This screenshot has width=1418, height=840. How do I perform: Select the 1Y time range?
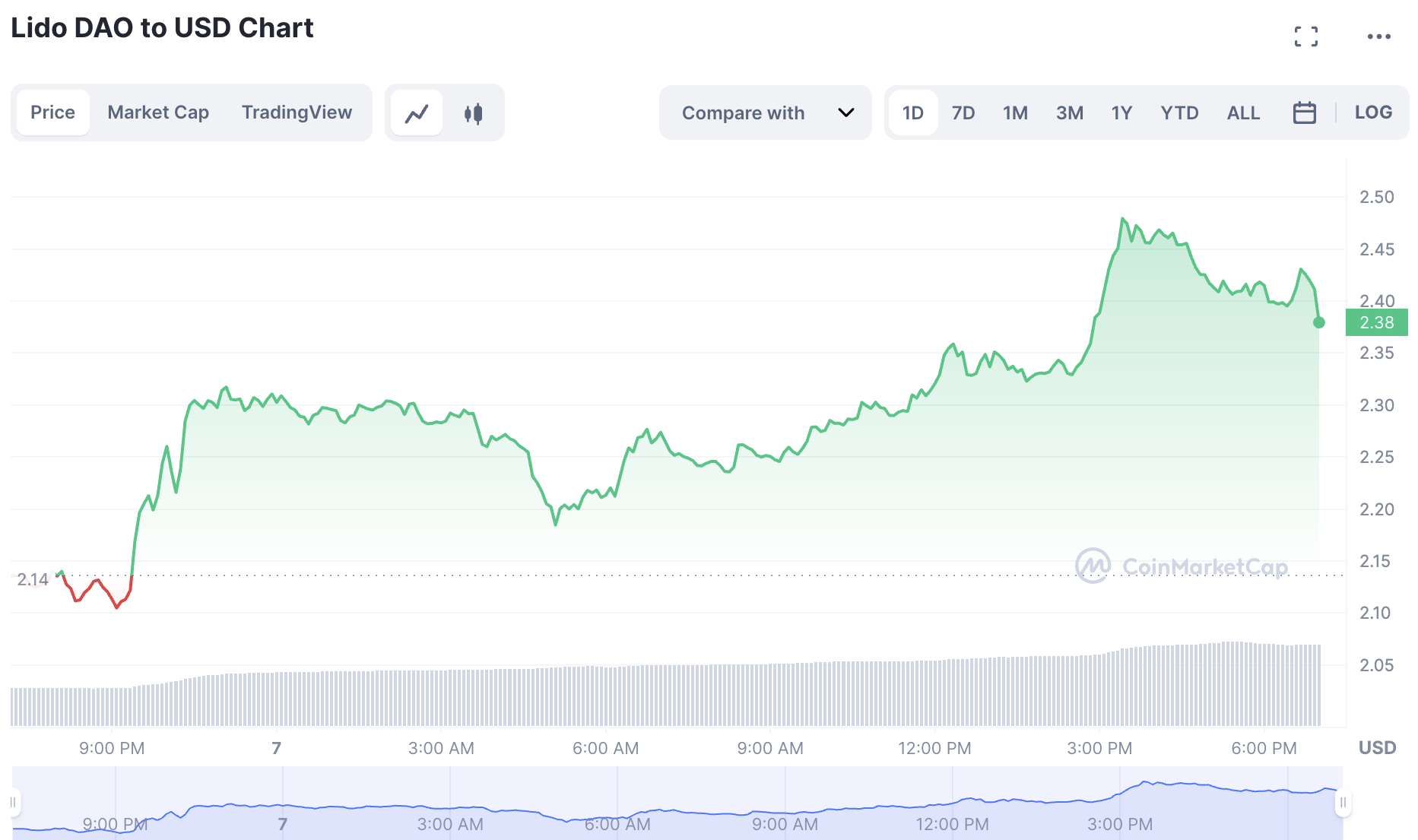(x=1121, y=113)
